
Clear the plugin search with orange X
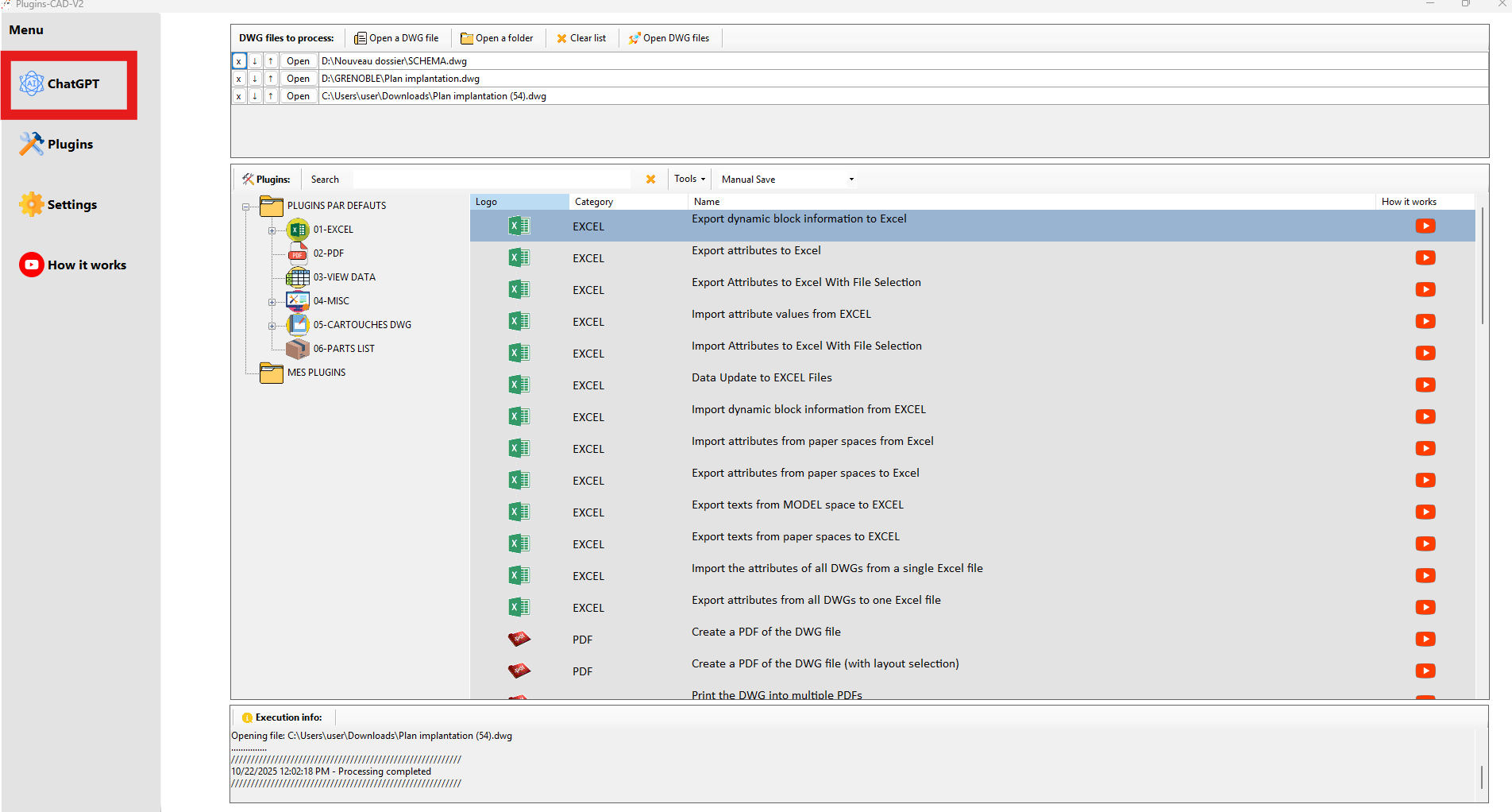650,180
